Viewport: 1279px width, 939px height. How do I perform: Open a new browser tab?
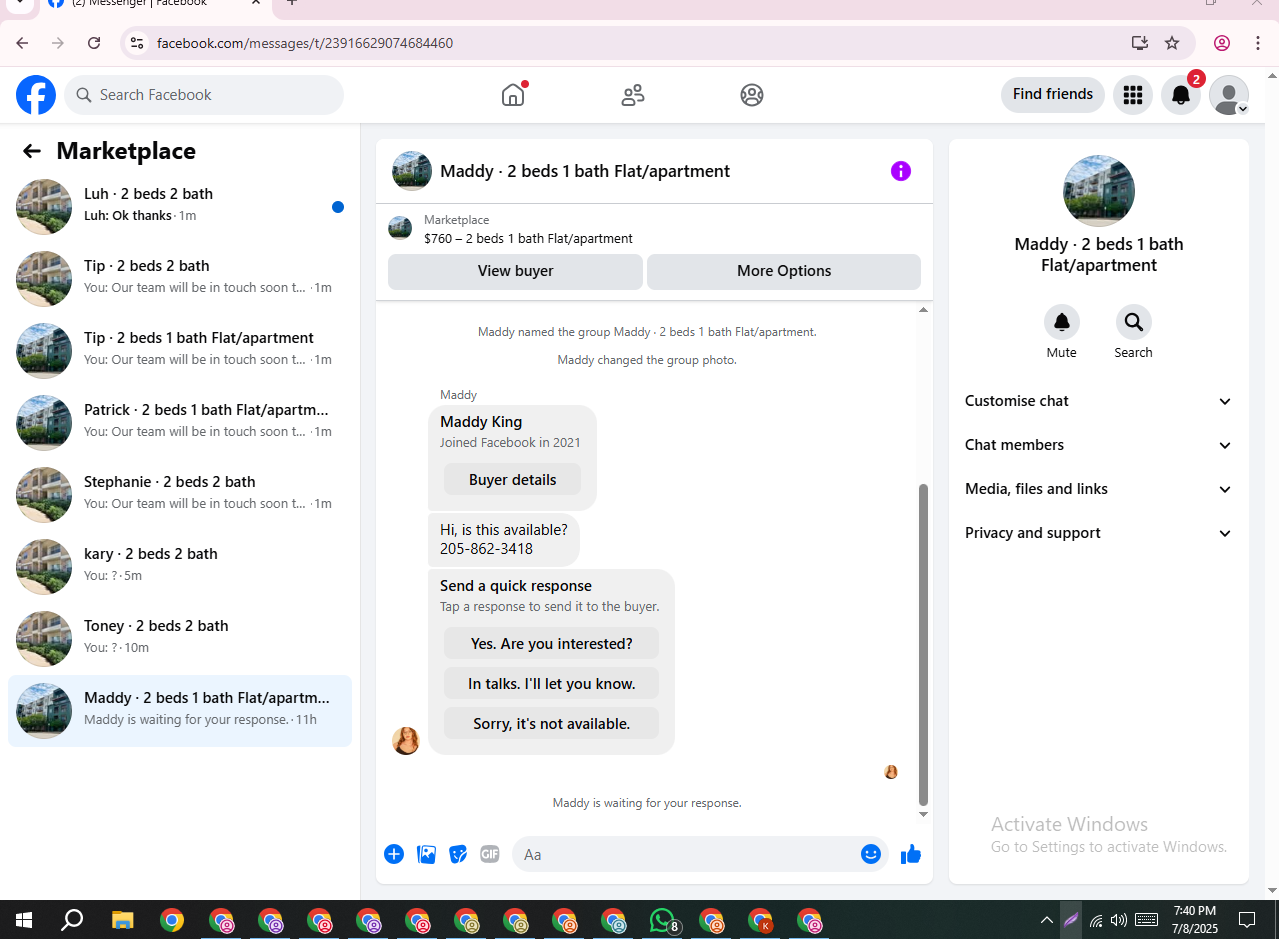pos(292,3)
